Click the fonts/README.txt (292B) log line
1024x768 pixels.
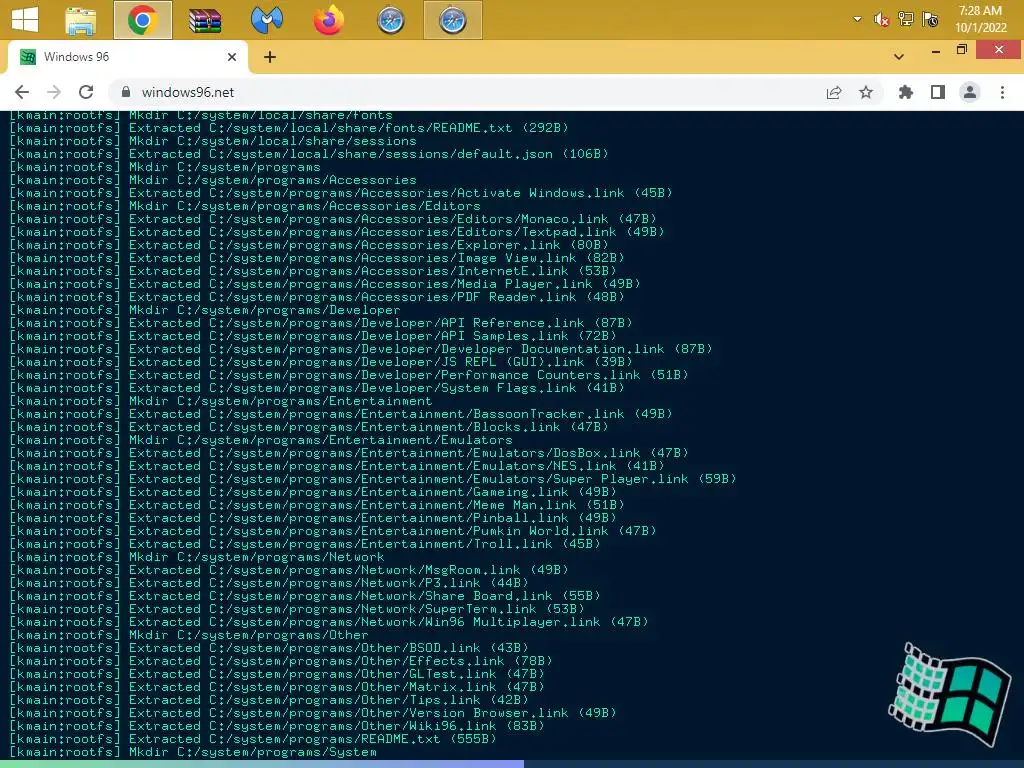point(289,128)
